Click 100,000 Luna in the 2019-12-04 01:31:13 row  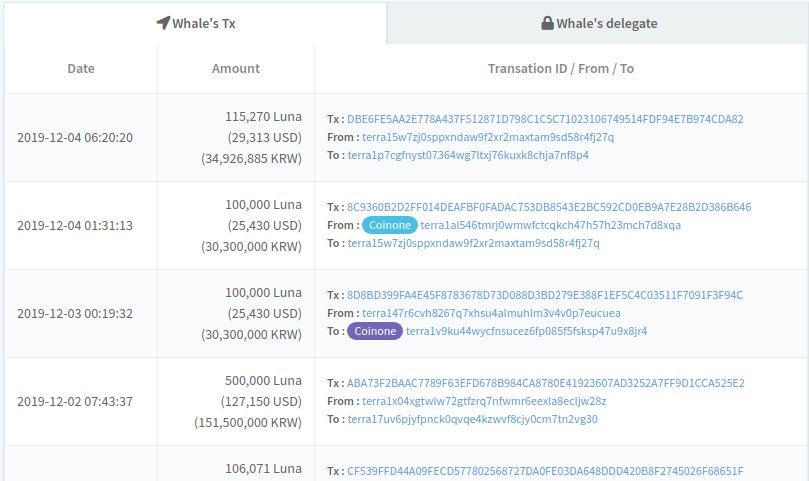coord(263,205)
